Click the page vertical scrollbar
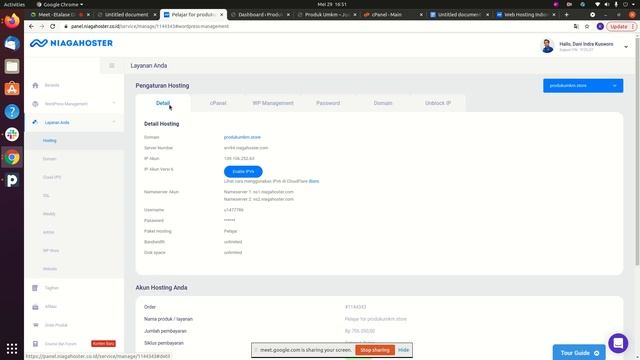Screen dimensions: 640x360 pyautogui.click(x=637, y=151)
